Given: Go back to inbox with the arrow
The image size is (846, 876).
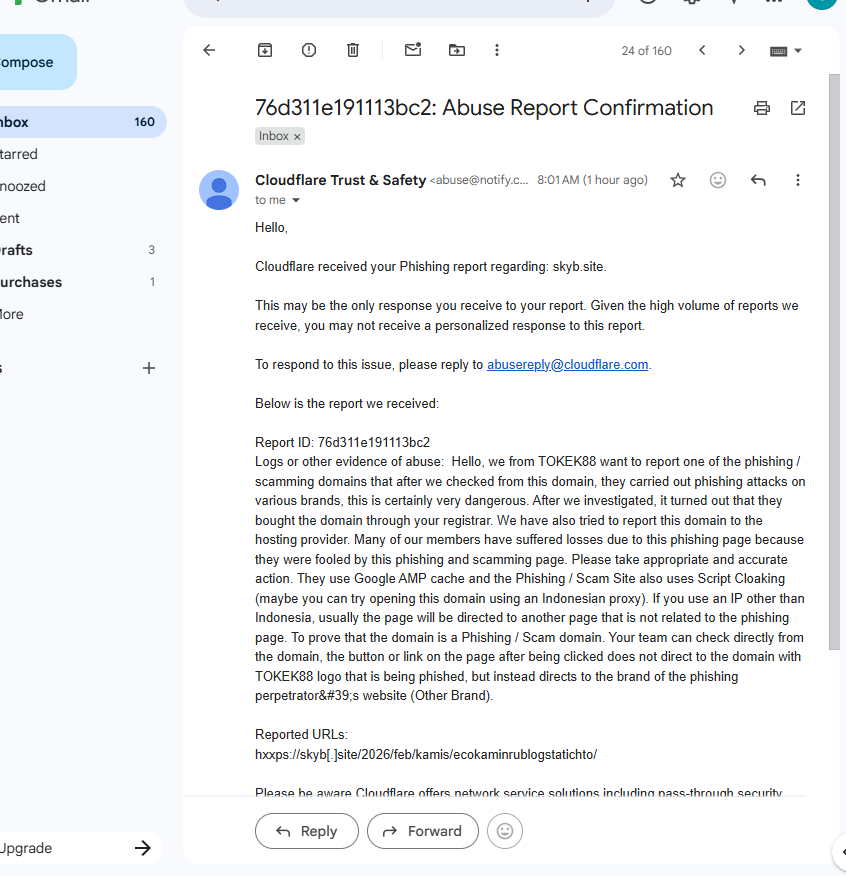Looking at the screenshot, I should pos(209,50).
